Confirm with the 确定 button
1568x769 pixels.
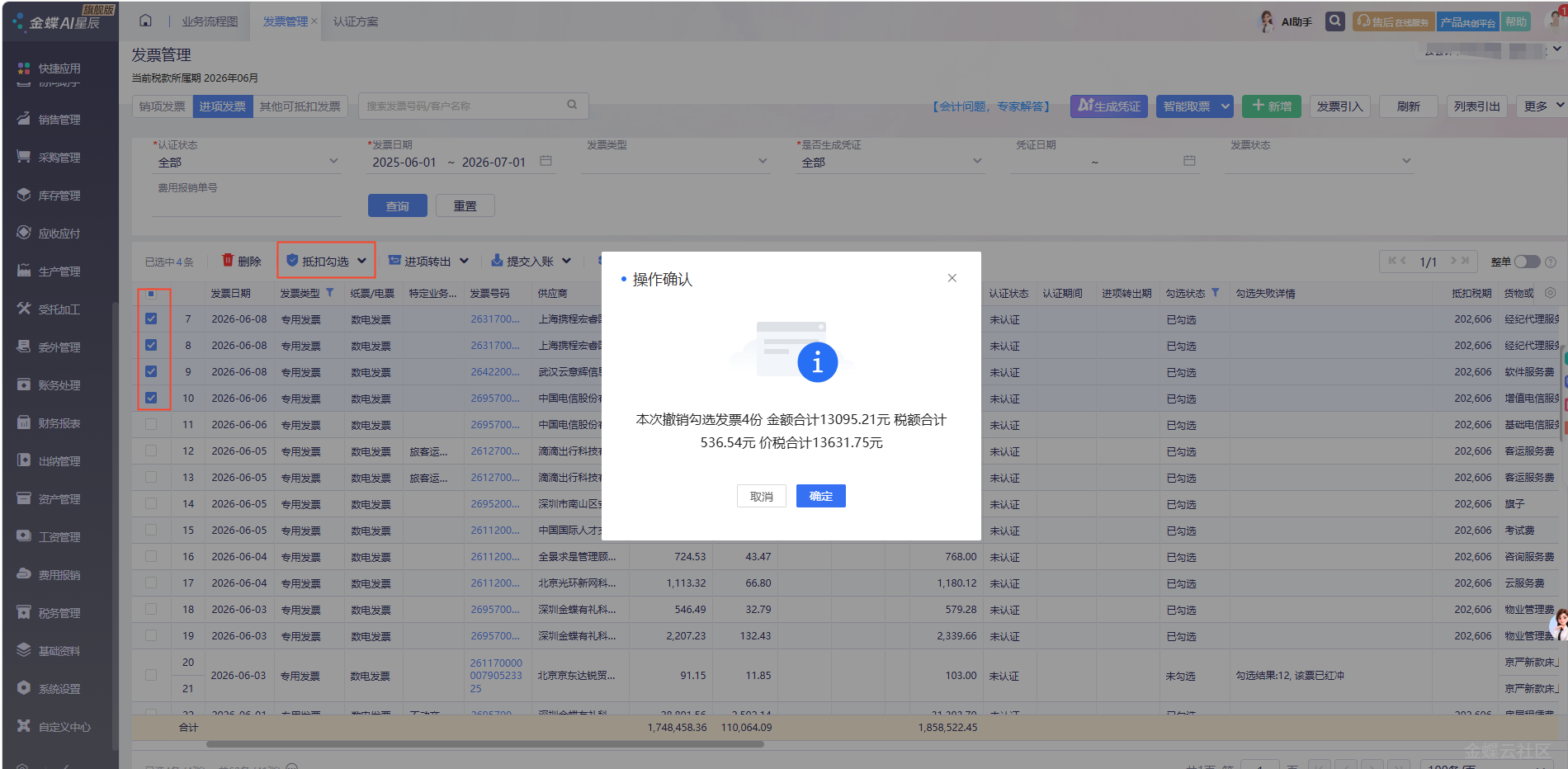tap(820, 496)
